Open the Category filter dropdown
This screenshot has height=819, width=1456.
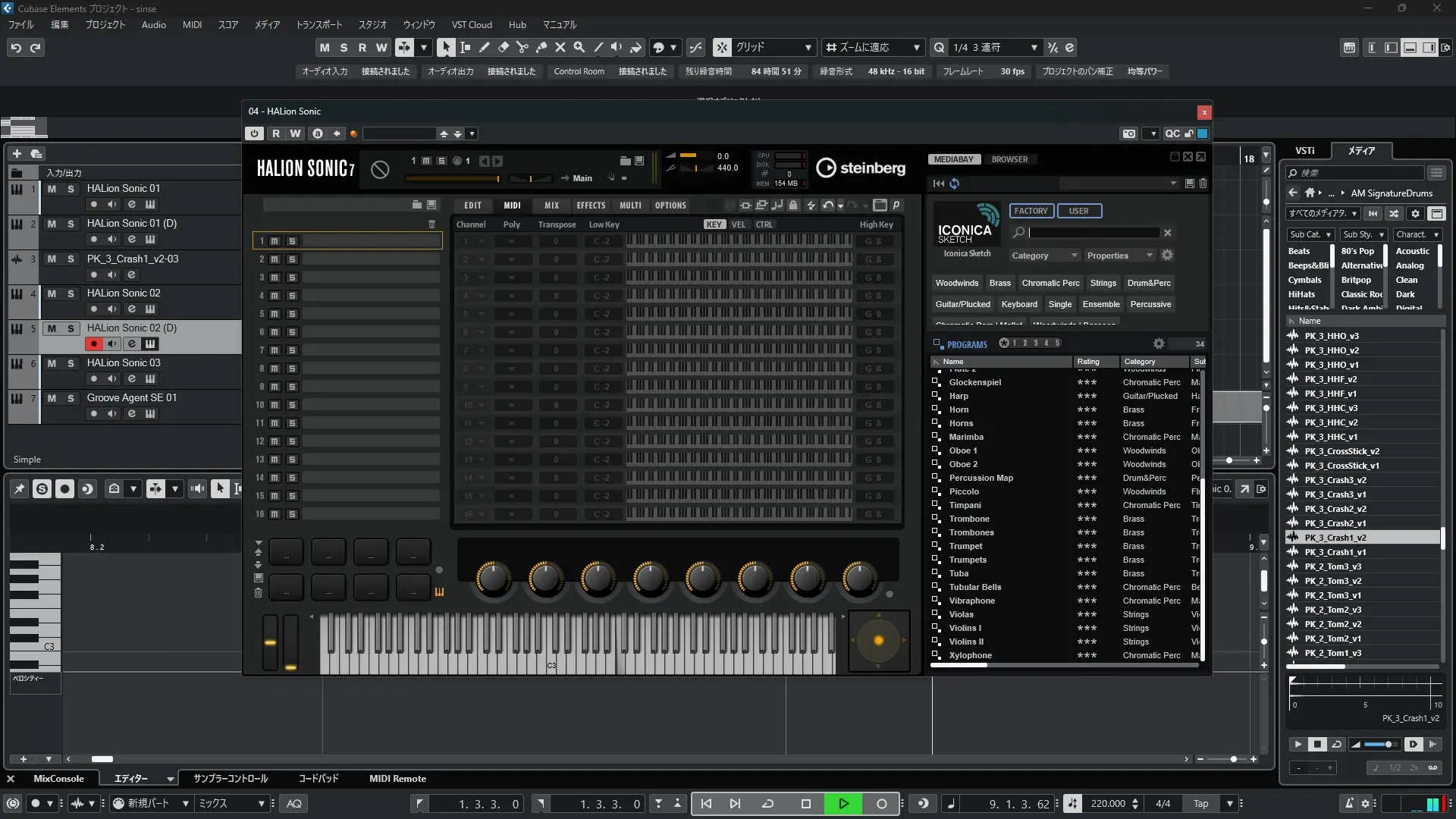point(1043,256)
